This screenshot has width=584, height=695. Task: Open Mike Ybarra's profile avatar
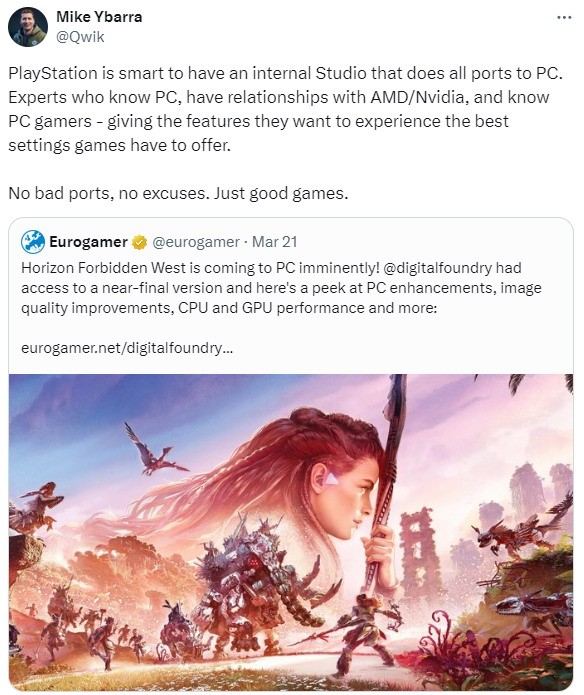click(x=27, y=27)
